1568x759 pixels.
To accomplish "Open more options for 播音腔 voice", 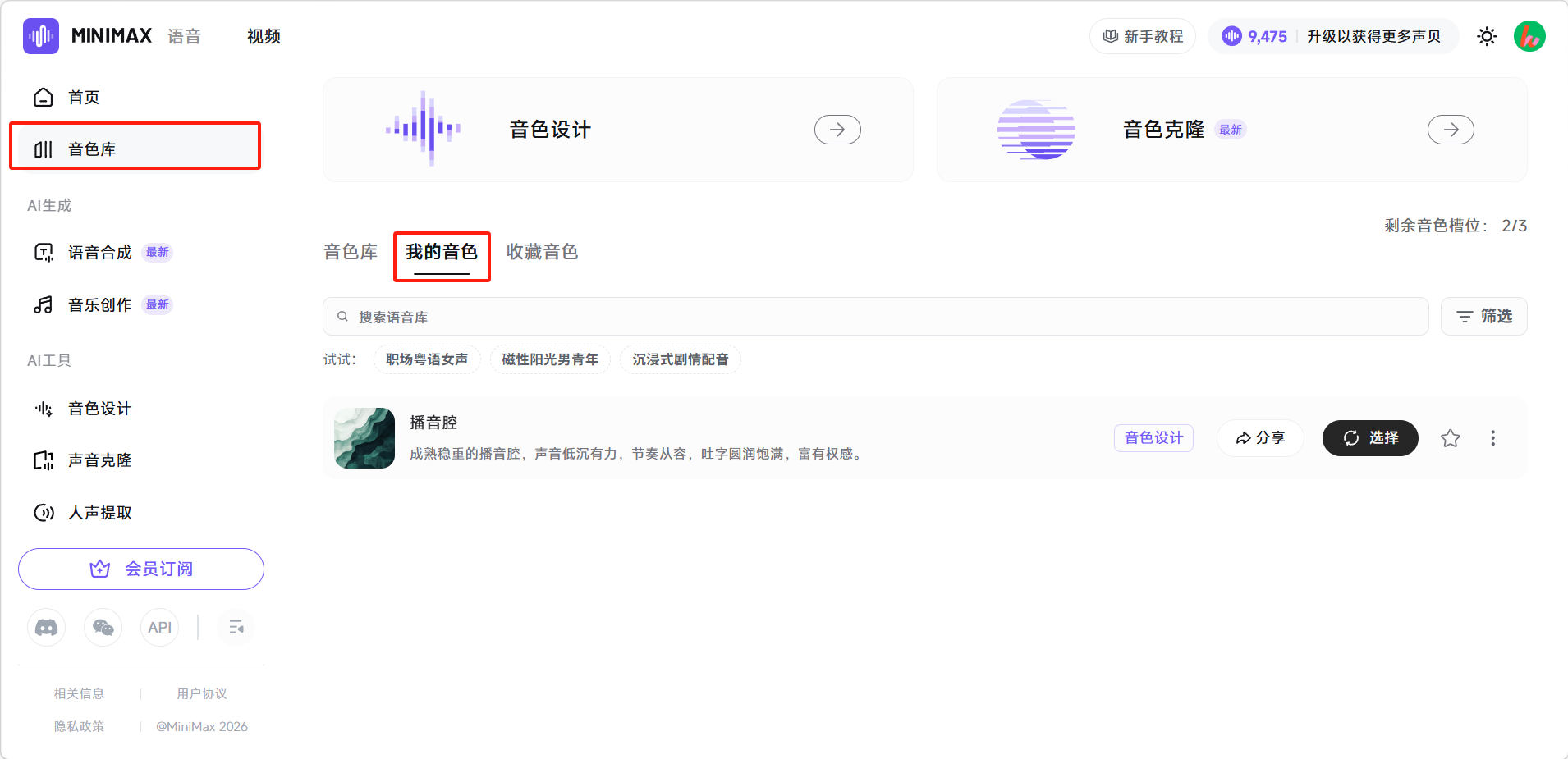I will [x=1492, y=438].
